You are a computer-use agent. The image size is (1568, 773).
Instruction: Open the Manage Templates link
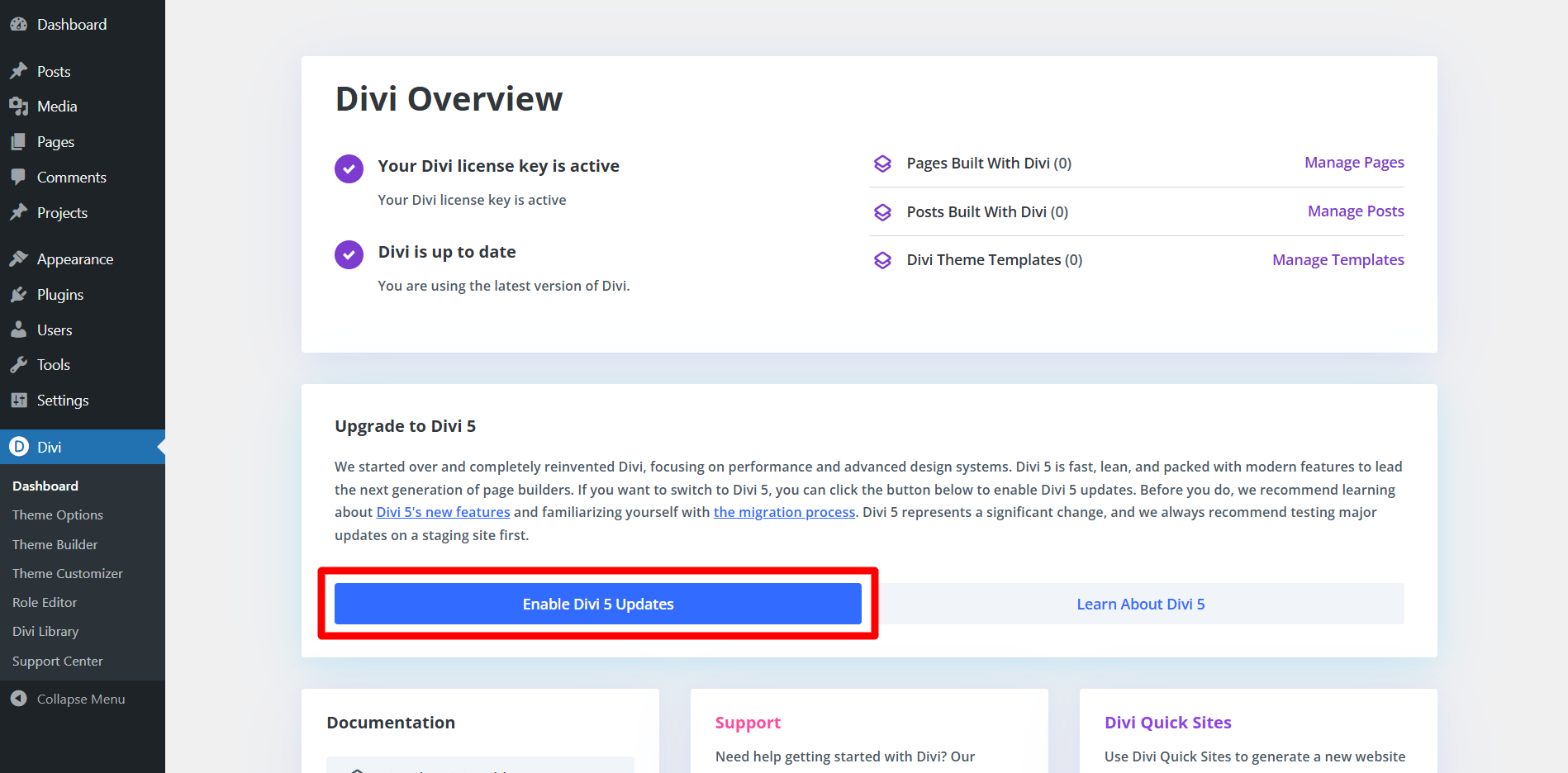tap(1338, 260)
